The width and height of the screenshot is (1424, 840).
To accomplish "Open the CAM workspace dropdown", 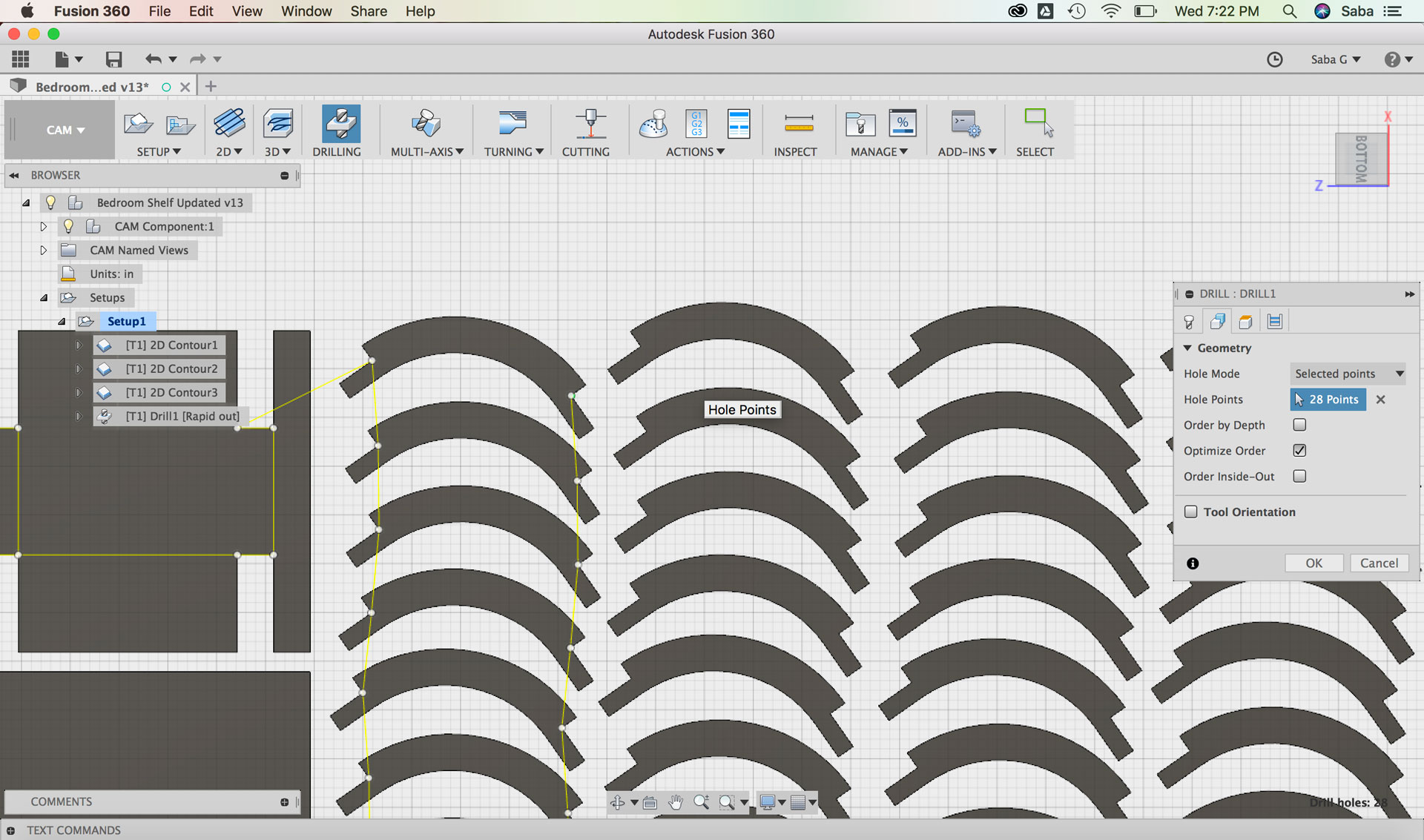I will pyautogui.click(x=65, y=130).
